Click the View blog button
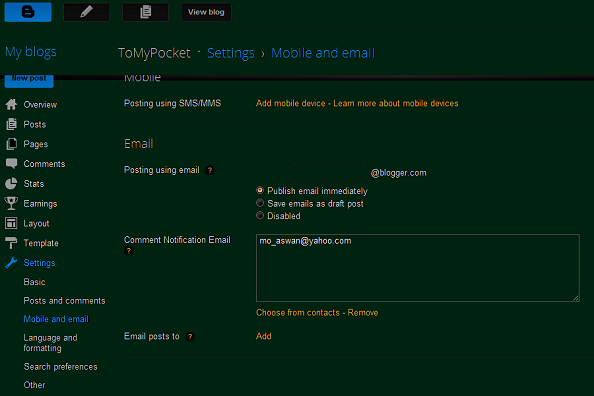The image size is (594, 396). coord(206,12)
